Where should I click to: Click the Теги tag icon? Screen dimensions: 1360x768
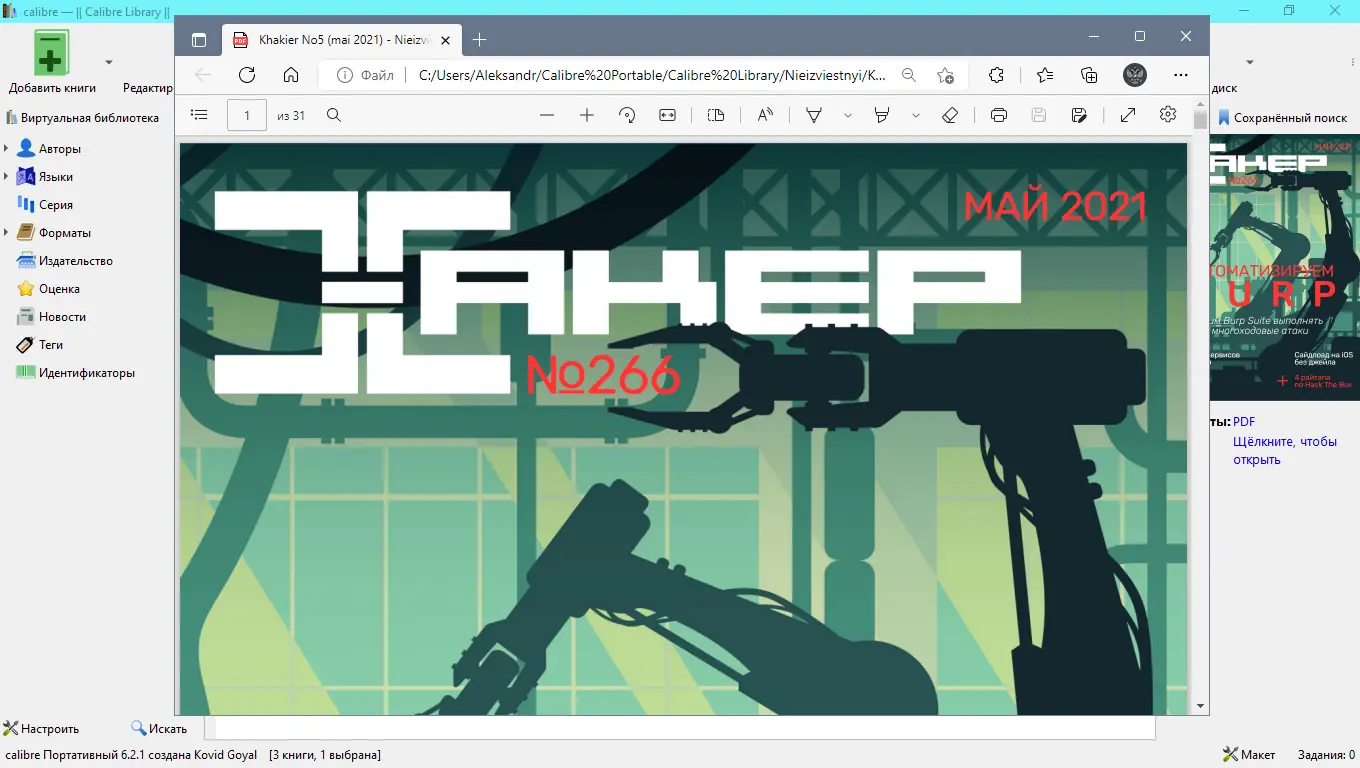[26, 345]
